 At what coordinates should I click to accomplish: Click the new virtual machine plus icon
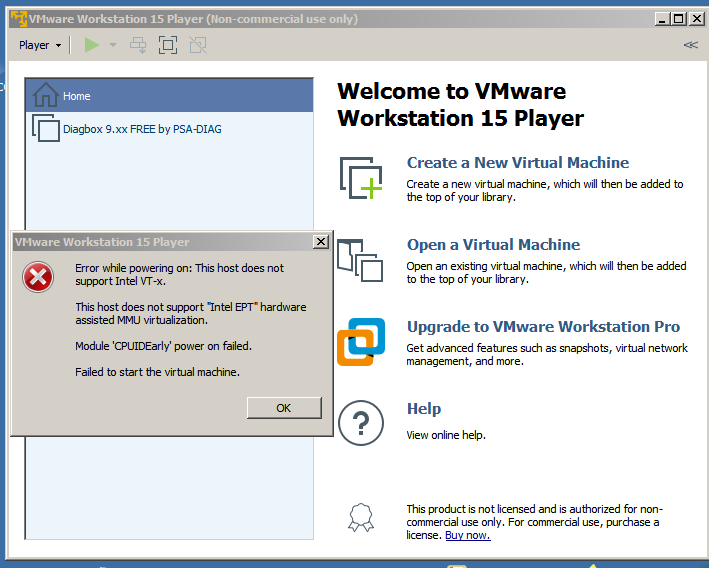pyautogui.click(x=361, y=178)
